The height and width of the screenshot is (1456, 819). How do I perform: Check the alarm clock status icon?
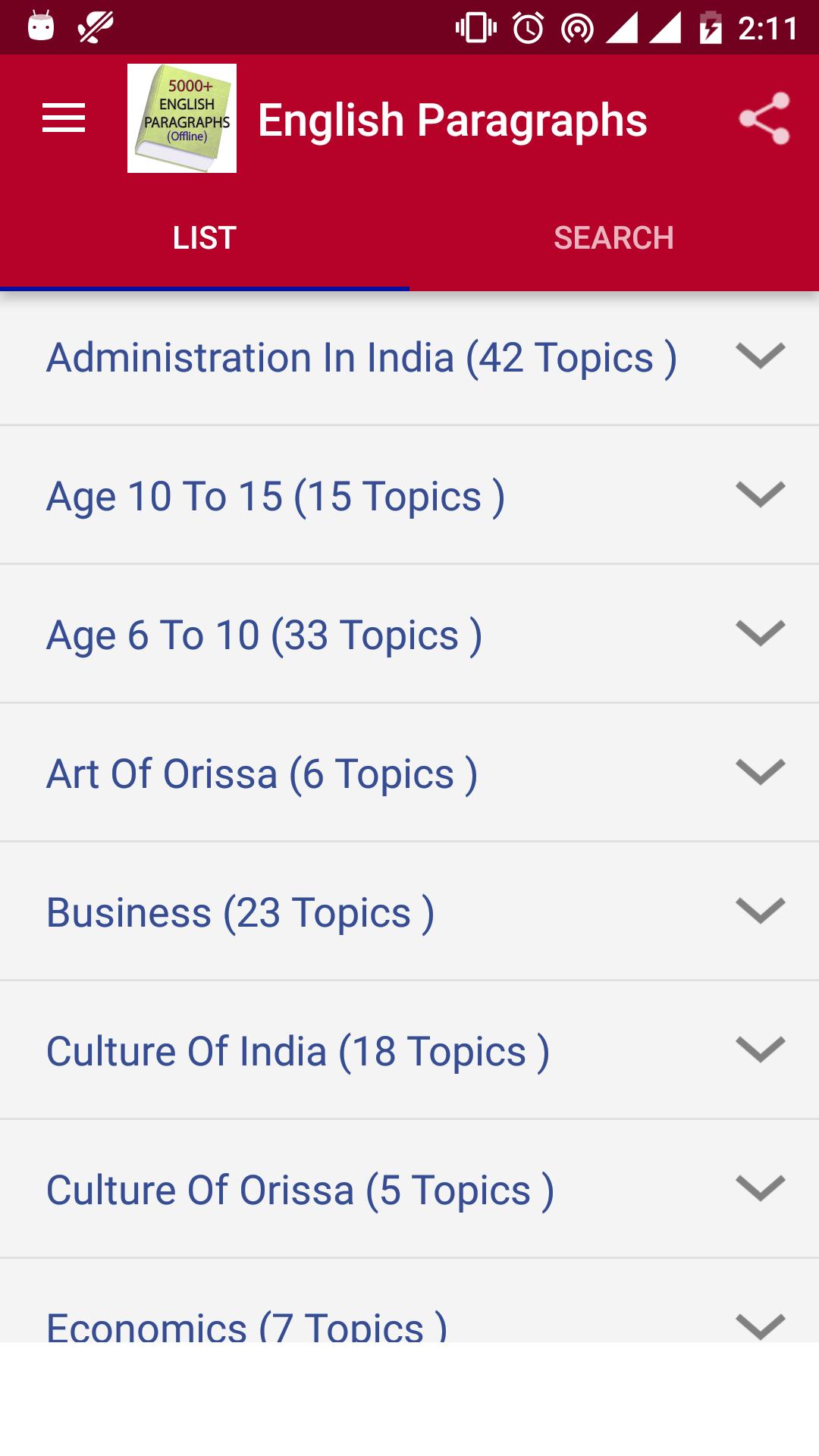tap(529, 29)
